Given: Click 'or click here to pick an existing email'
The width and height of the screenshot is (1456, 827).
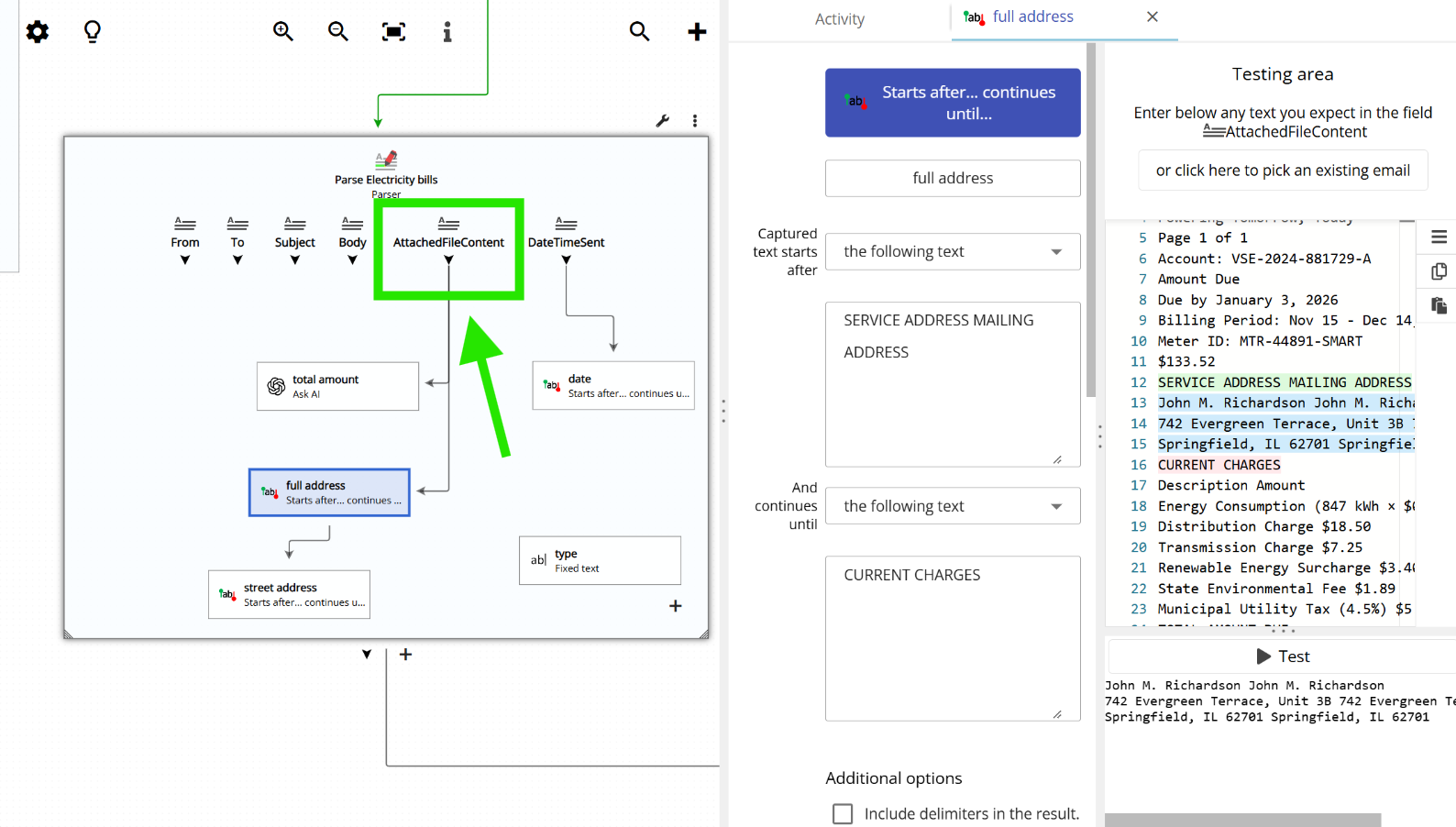Looking at the screenshot, I should pos(1283,171).
